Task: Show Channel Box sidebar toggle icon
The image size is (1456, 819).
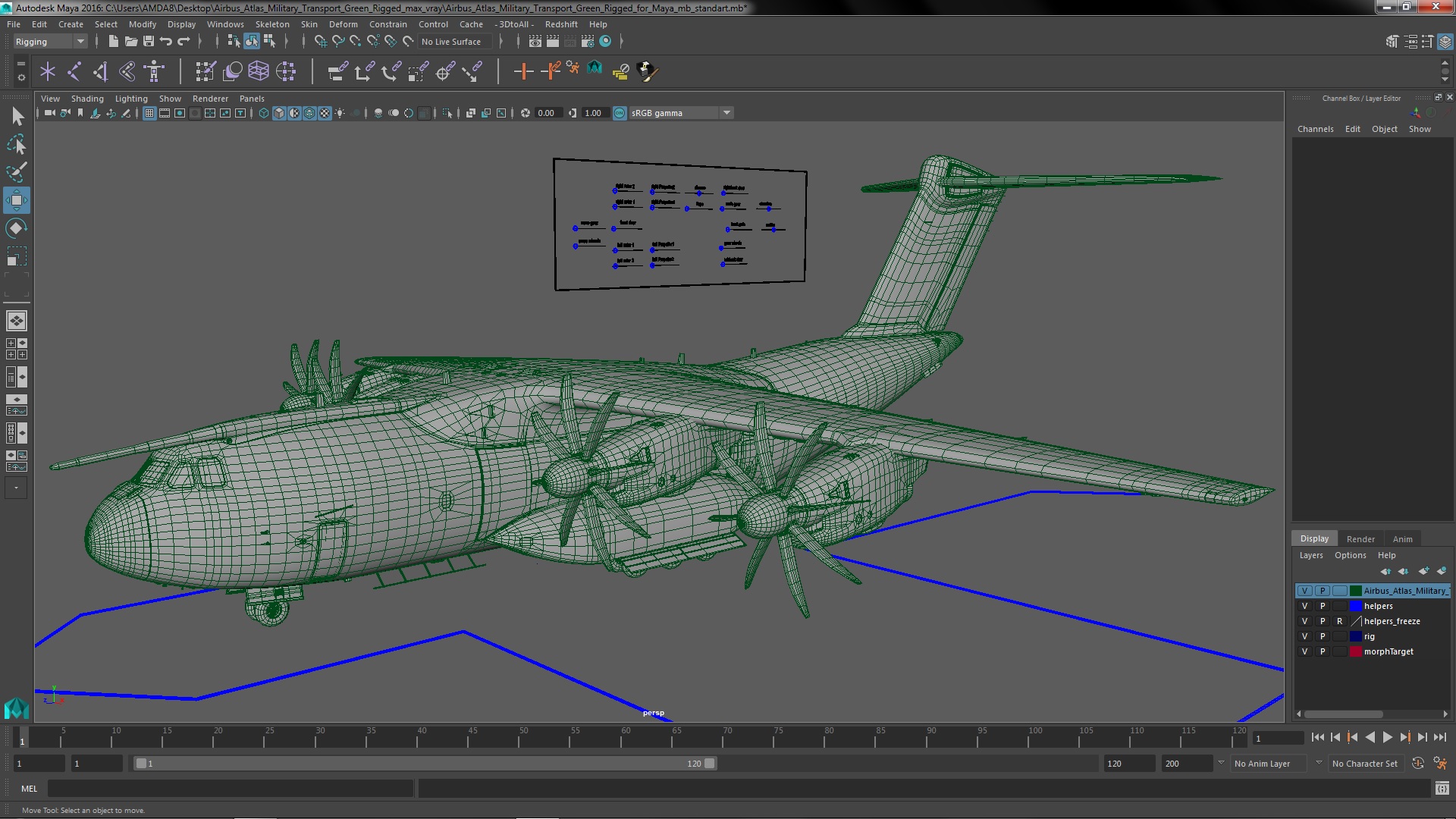Action: 1445,41
